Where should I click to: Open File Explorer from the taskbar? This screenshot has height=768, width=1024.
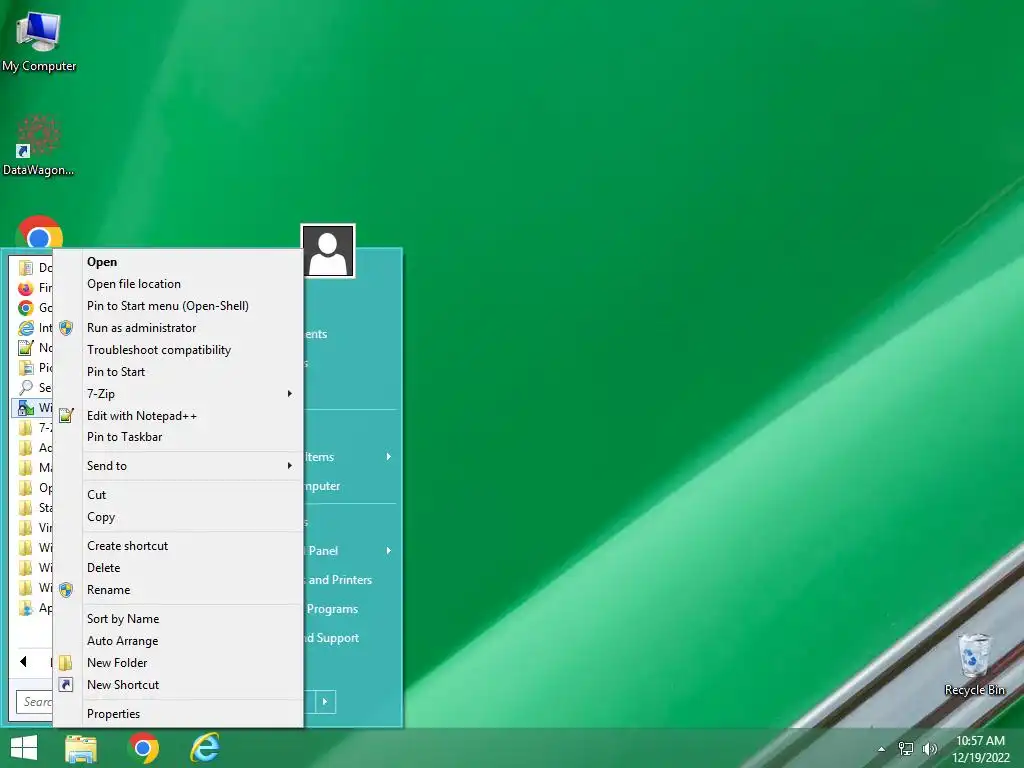[x=81, y=748]
